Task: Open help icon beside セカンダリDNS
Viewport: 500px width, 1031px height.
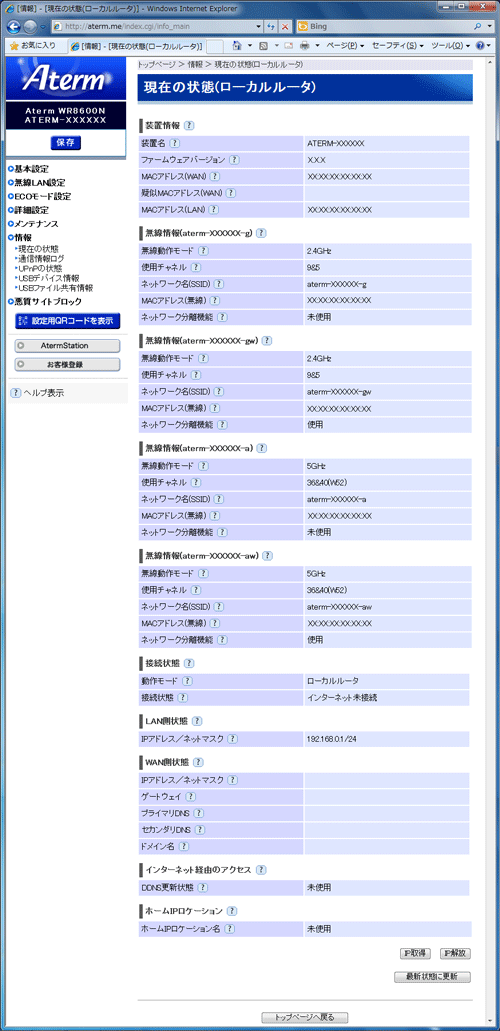Action: point(201,830)
